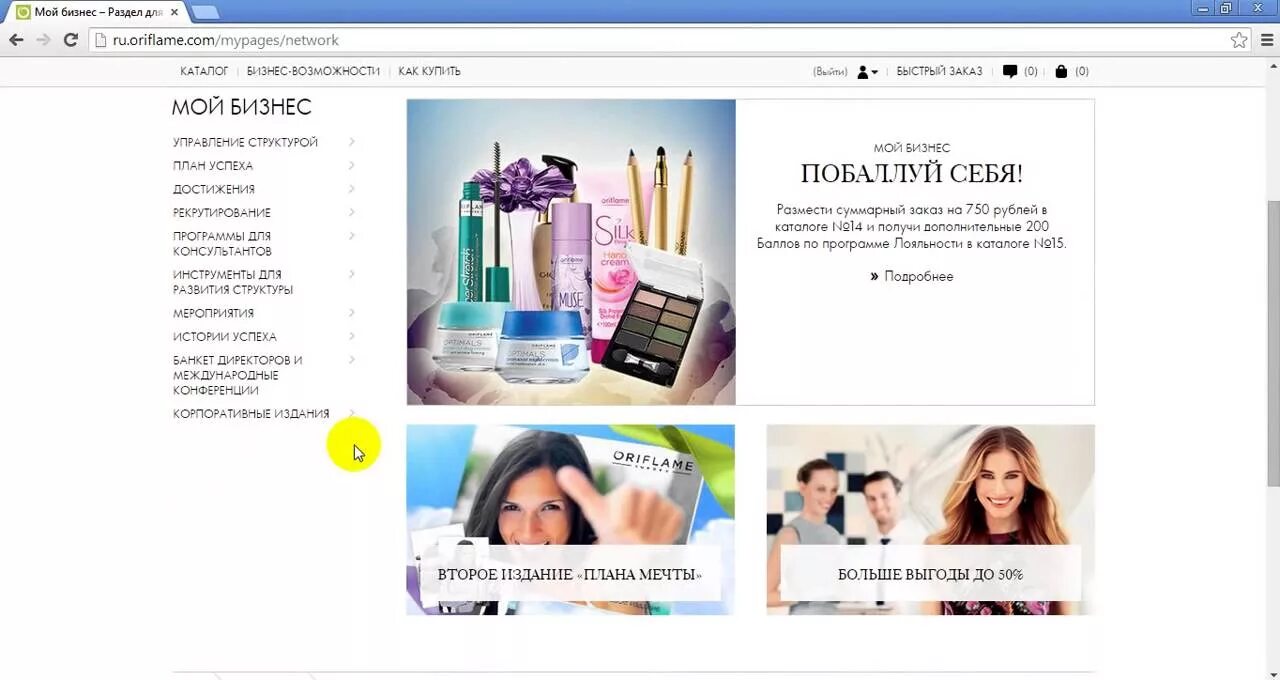This screenshot has height=680, width=1280.
Task: Select Достижения in sidebar
Action: point(214,189)
